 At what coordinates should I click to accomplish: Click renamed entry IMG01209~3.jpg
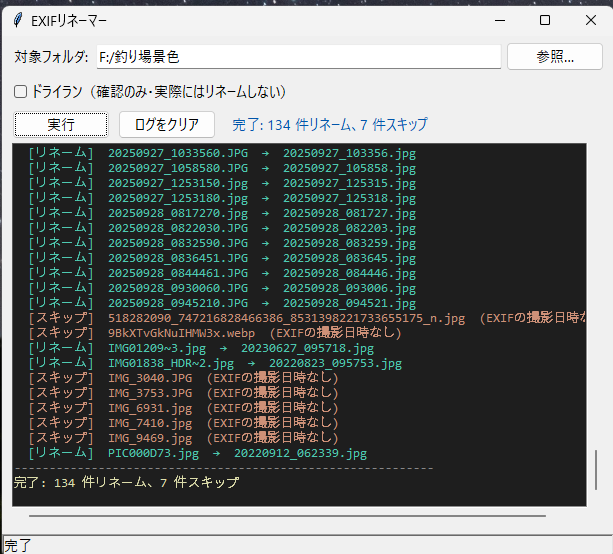point(201,348)
